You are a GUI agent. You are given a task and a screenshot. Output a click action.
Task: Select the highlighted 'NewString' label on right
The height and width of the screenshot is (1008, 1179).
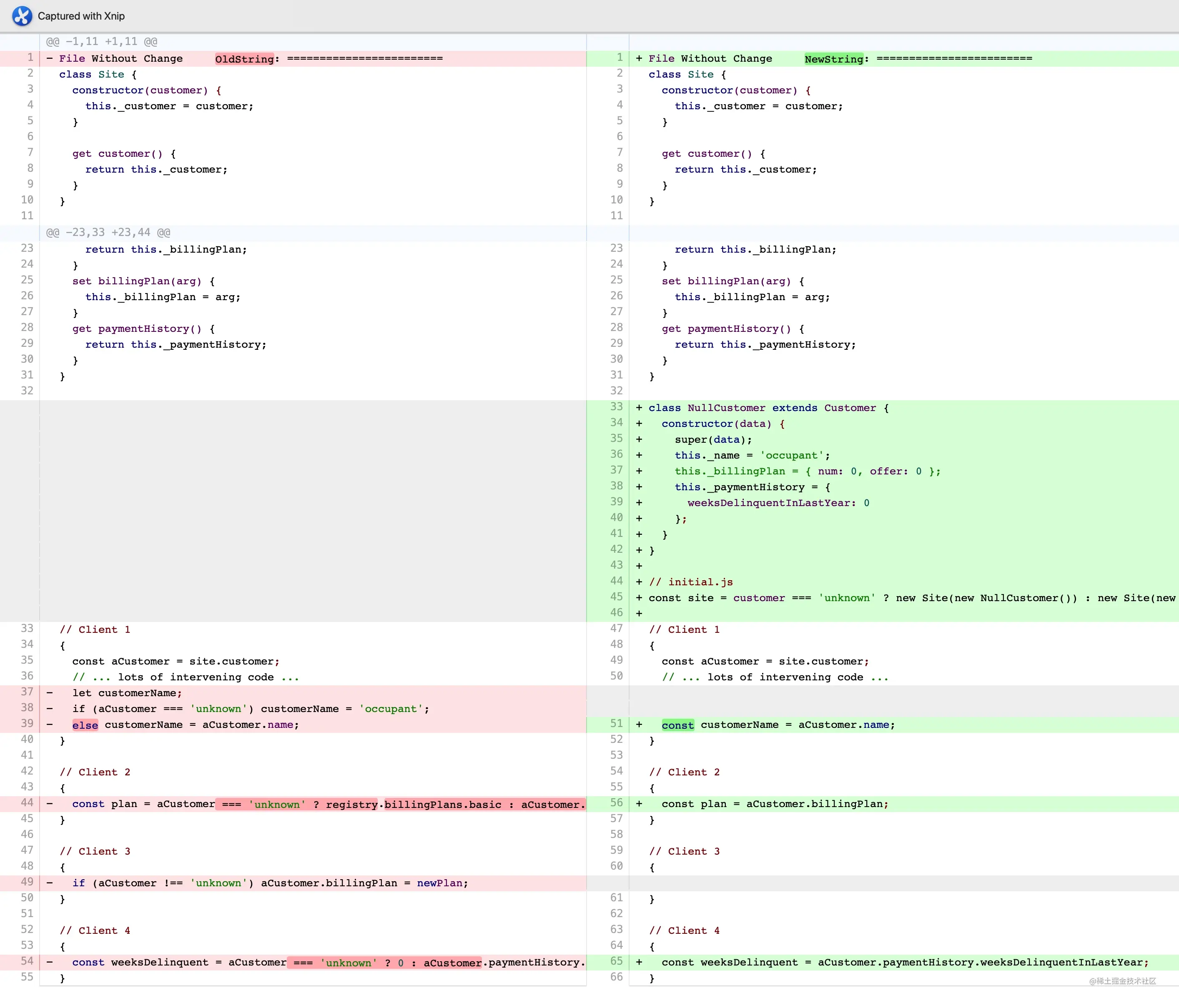click(834, 59)
